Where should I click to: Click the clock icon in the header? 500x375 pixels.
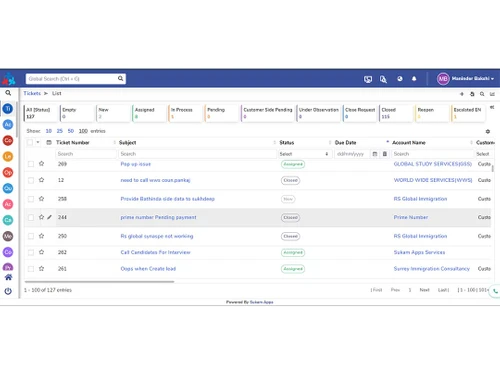coord(400,79)
